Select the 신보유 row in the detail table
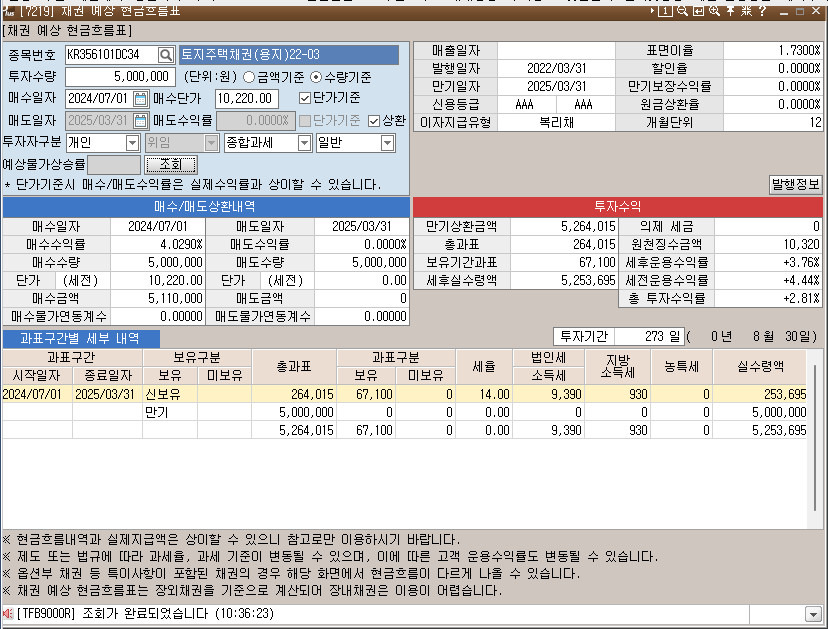 coord(404,395)
